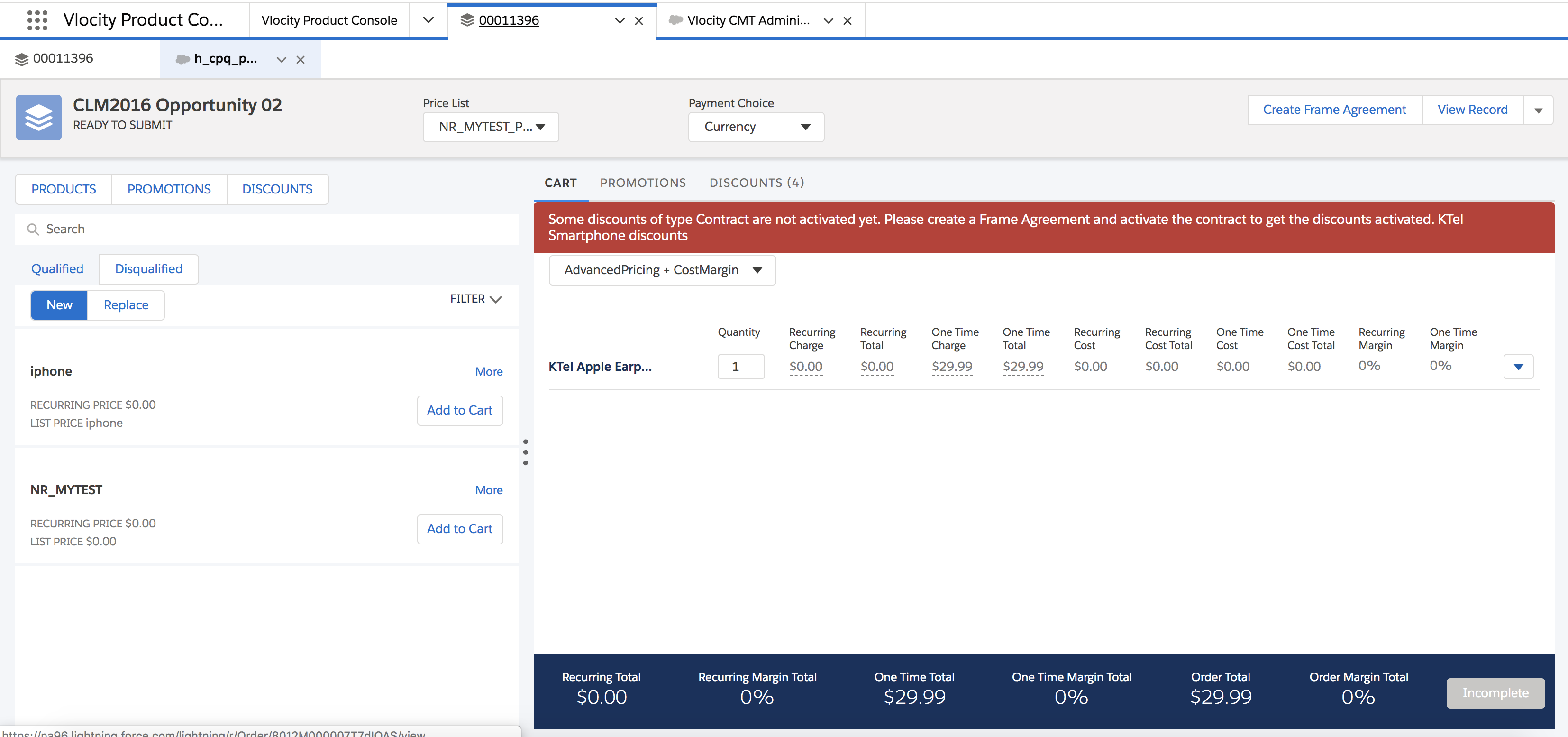Open the AdvancedPricing + CostMargin dropdown
Image resolution: width=1568 pixels, height=737 pixels.
(662, 270)
